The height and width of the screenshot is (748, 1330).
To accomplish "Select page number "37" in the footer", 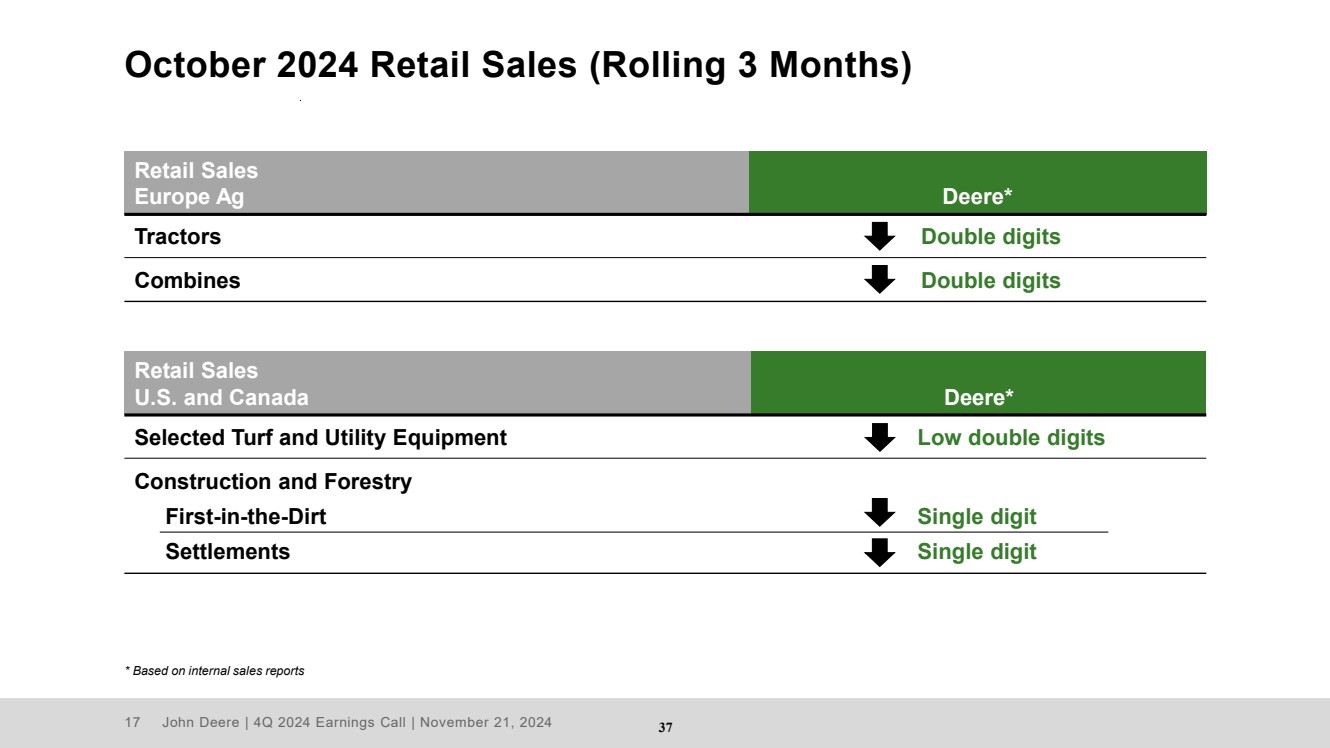I will (x=665, y=727).
